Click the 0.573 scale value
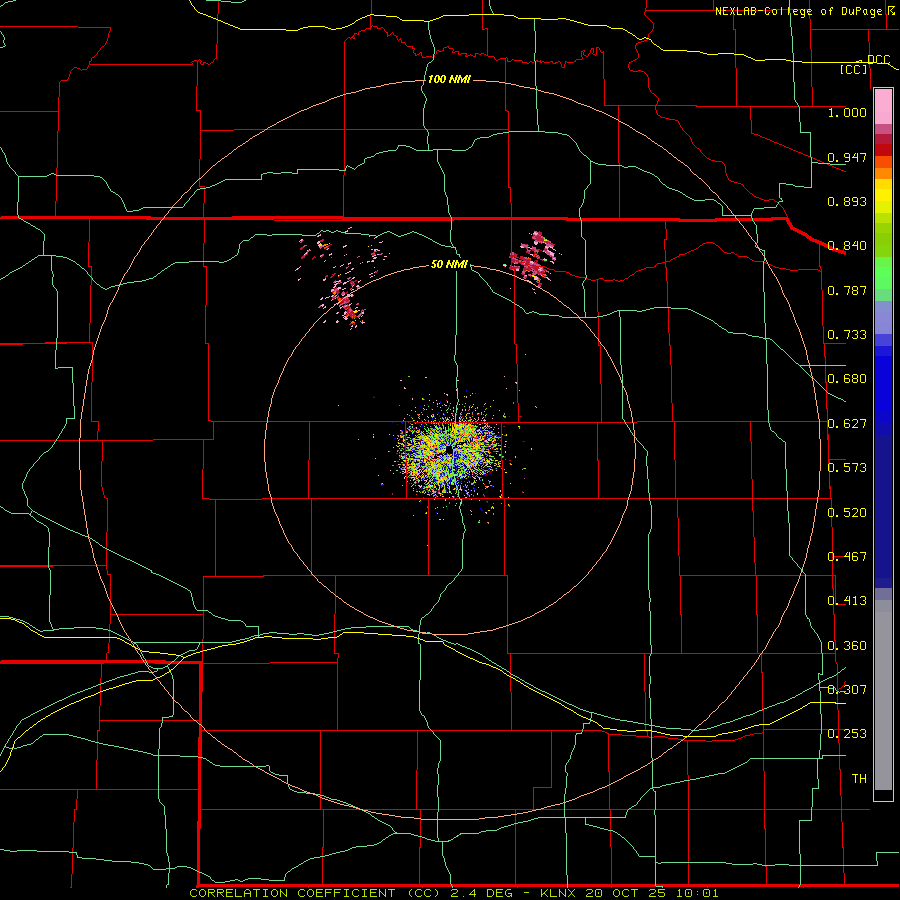Screen dimensions: 900x900 (x=847, y=468)
